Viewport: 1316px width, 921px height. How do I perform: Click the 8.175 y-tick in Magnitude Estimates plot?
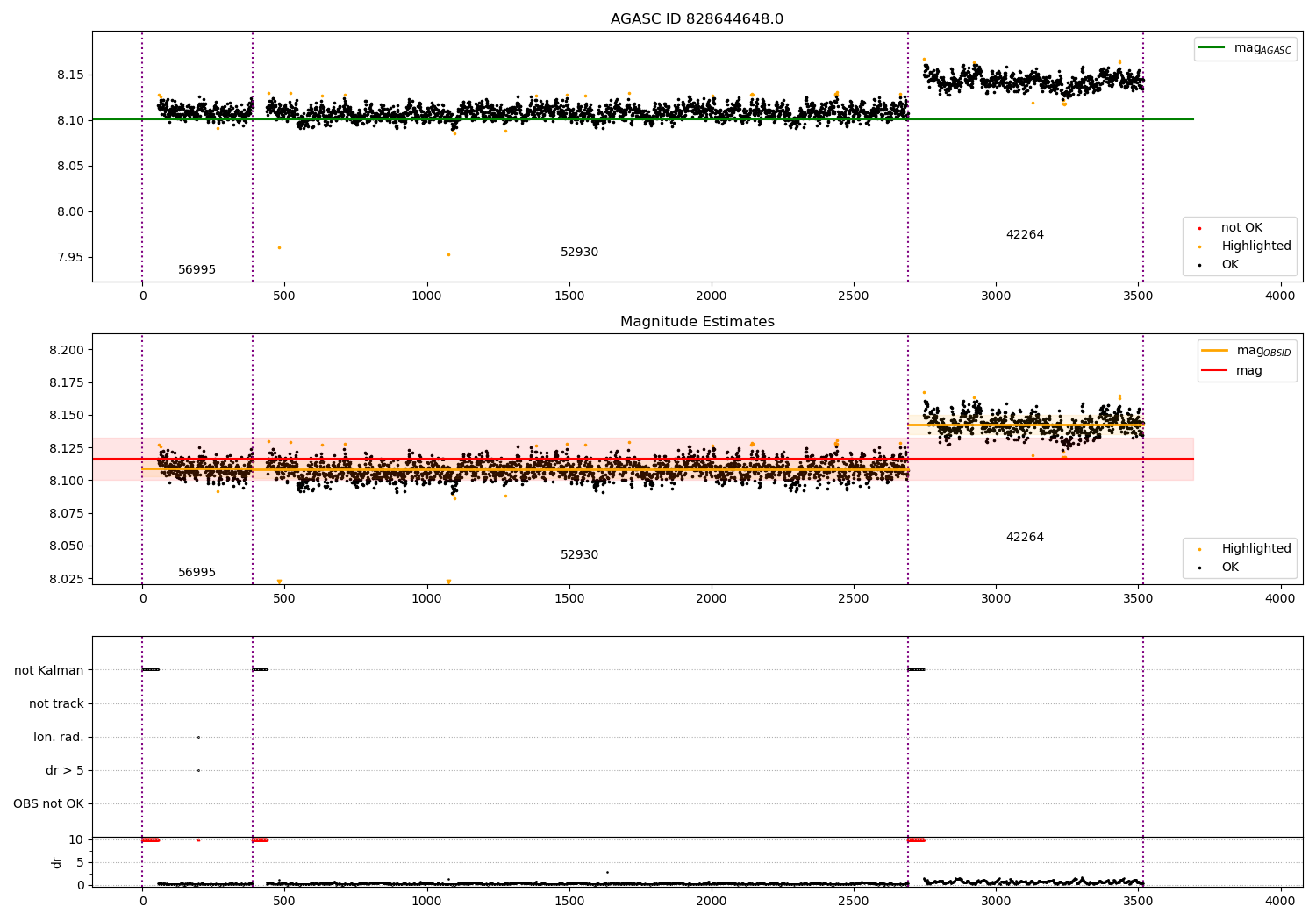pos(68,383)
